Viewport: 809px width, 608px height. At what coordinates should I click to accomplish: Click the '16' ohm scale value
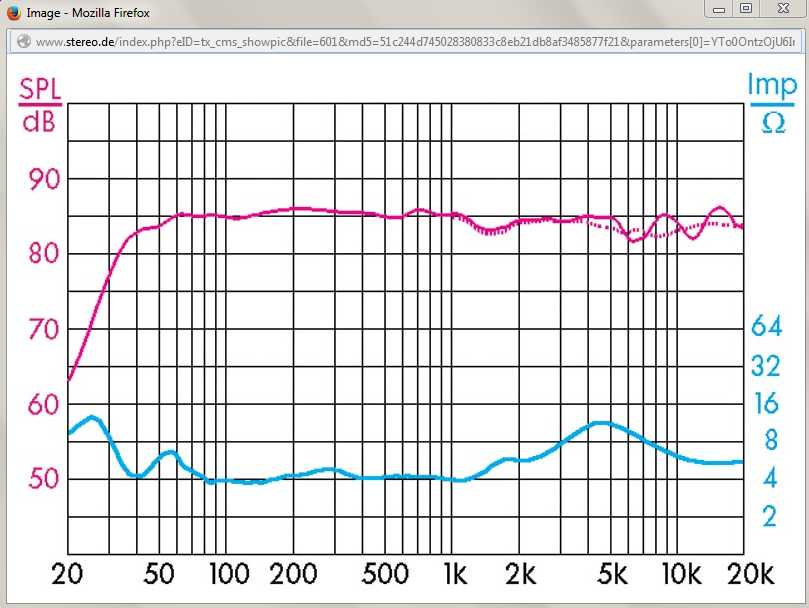point(767,403)
